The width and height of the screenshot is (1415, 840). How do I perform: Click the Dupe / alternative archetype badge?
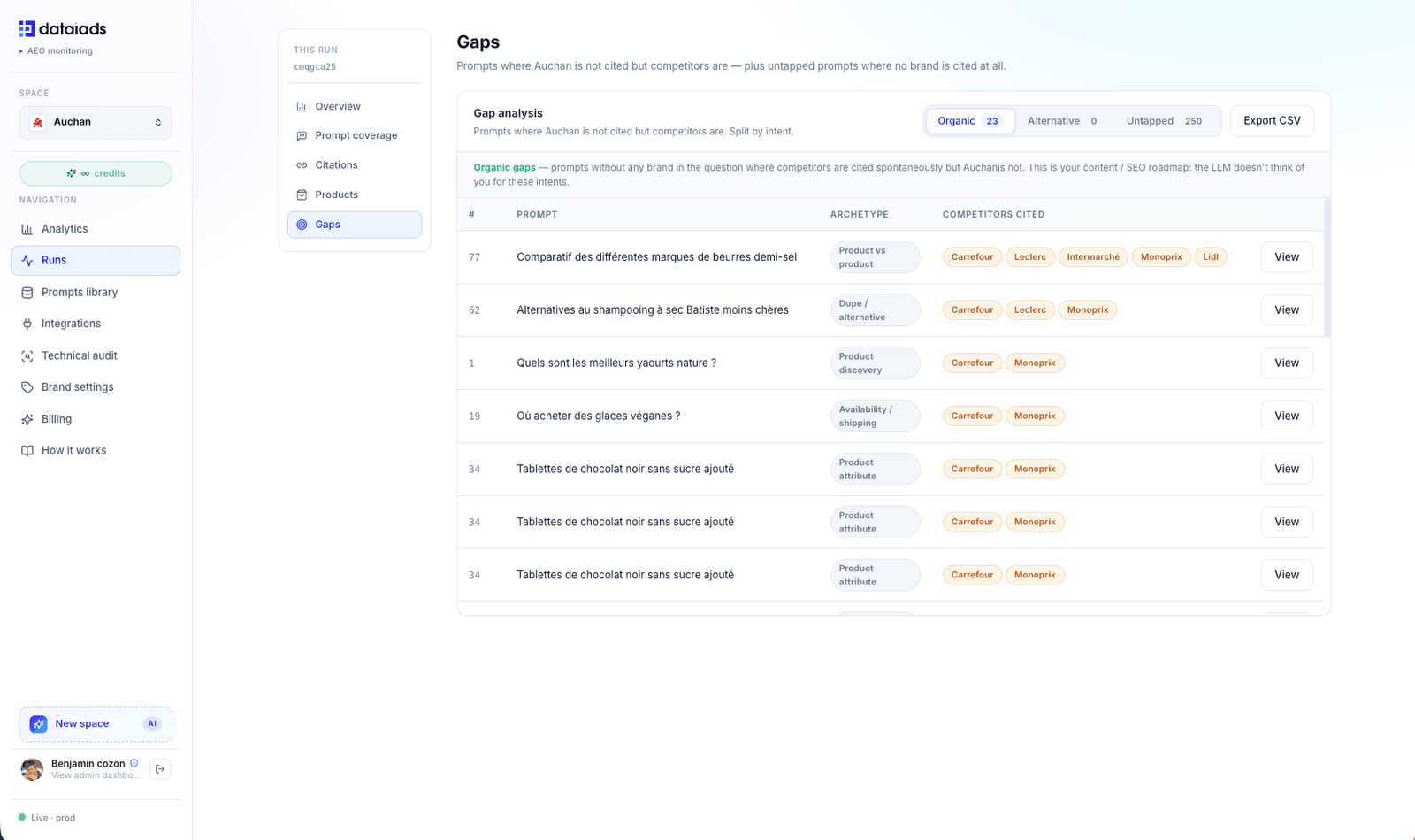pyautogui.click(x=876, y=310)
